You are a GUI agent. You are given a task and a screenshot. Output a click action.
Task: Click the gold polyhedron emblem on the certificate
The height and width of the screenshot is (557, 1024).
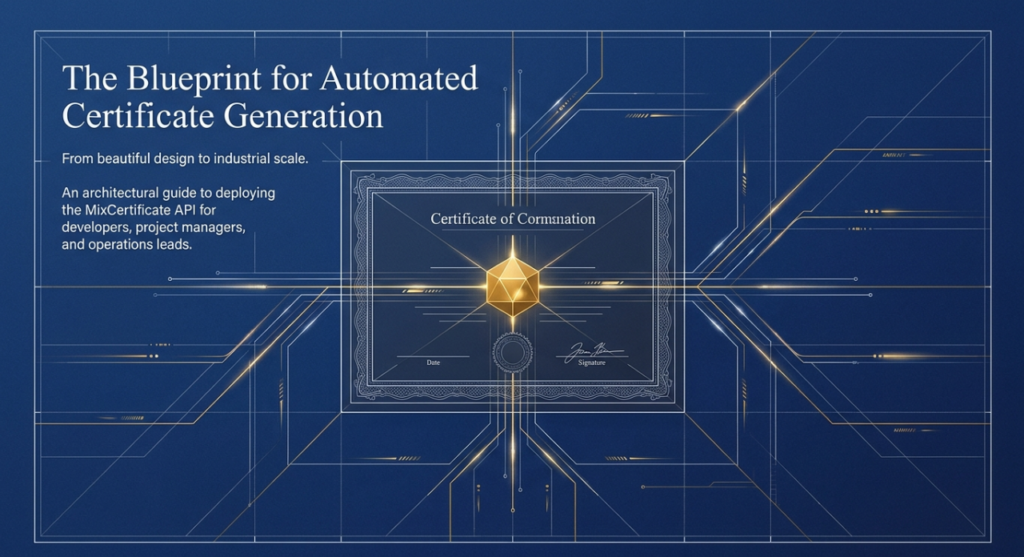(513, 285)
